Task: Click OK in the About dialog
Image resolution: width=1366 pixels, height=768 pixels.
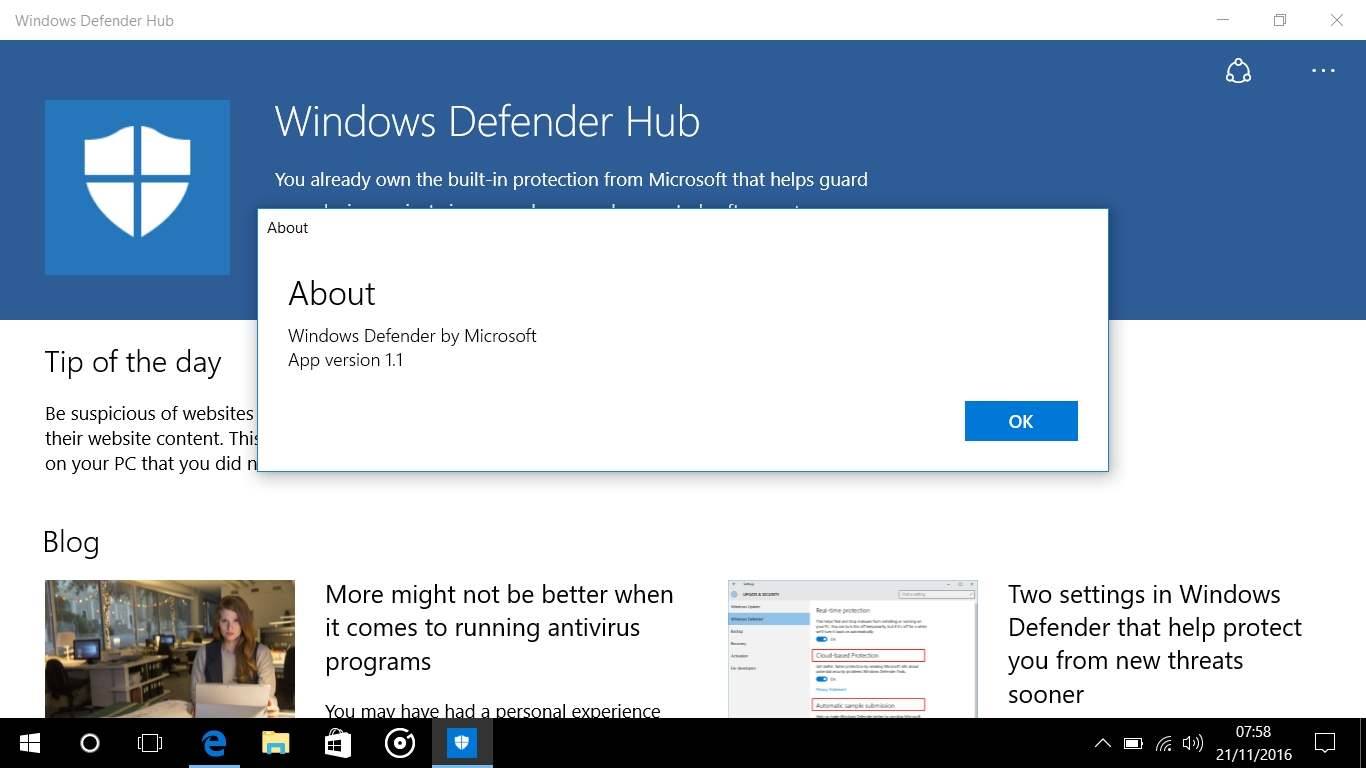Action: [x=1021, y=421]
